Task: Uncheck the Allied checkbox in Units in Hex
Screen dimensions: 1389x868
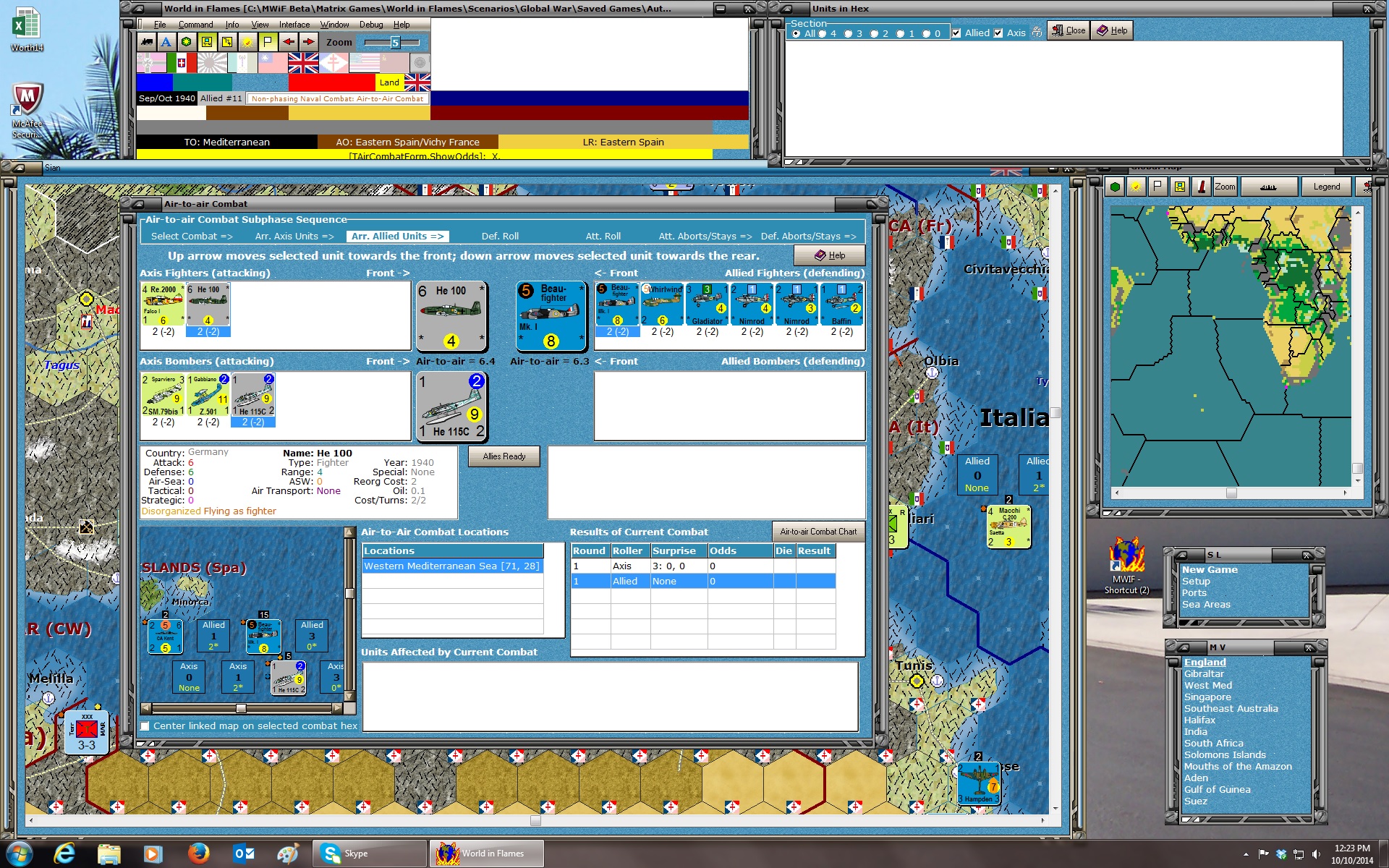Action: point(956,33)
